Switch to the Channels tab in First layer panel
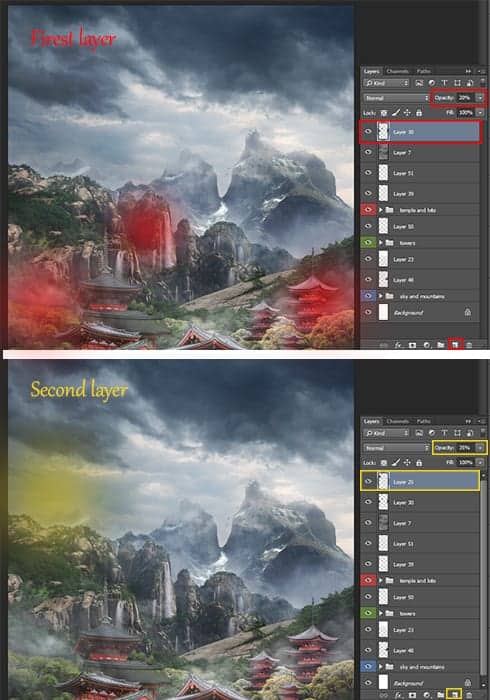This screenshot has width=490, height=700. [x=397, y=71]
